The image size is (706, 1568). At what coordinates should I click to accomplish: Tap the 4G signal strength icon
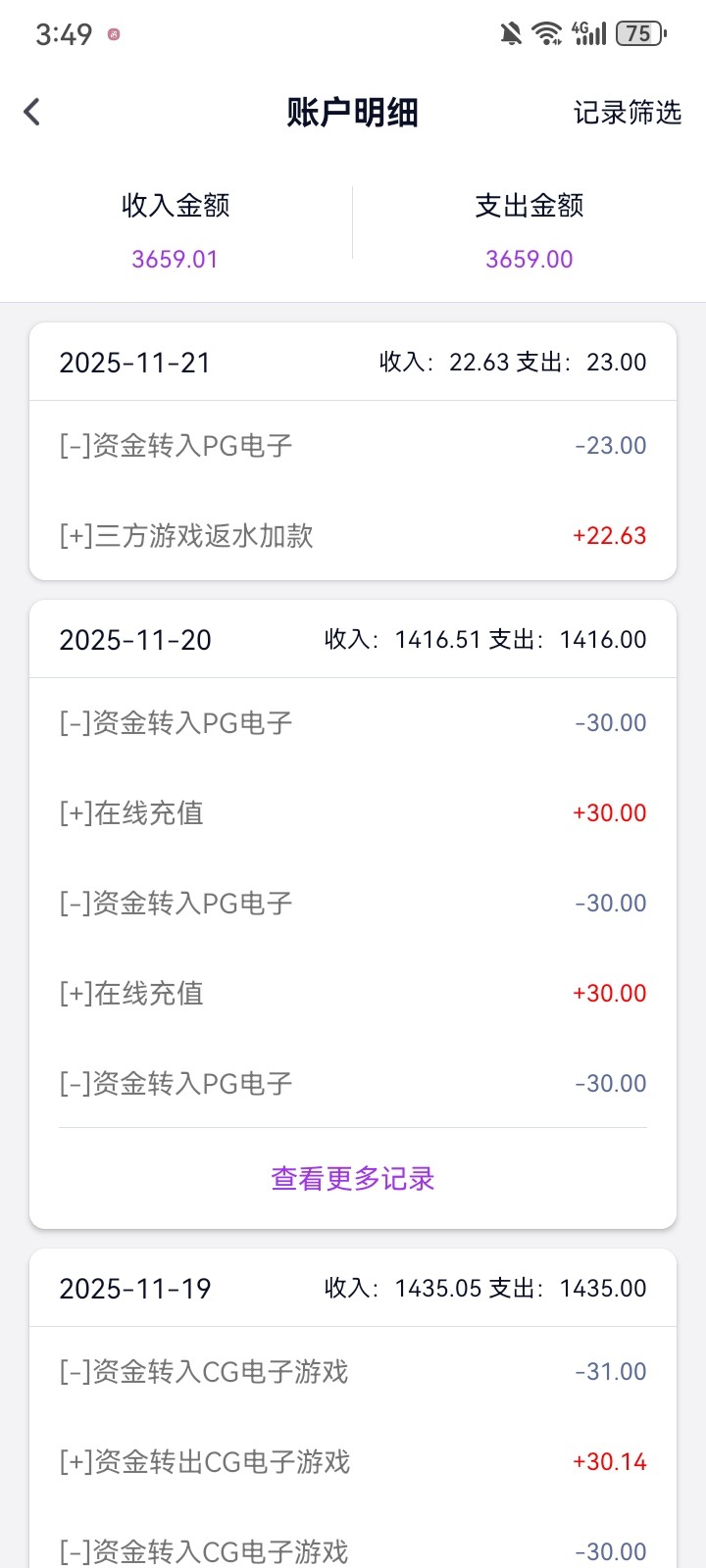589,34
